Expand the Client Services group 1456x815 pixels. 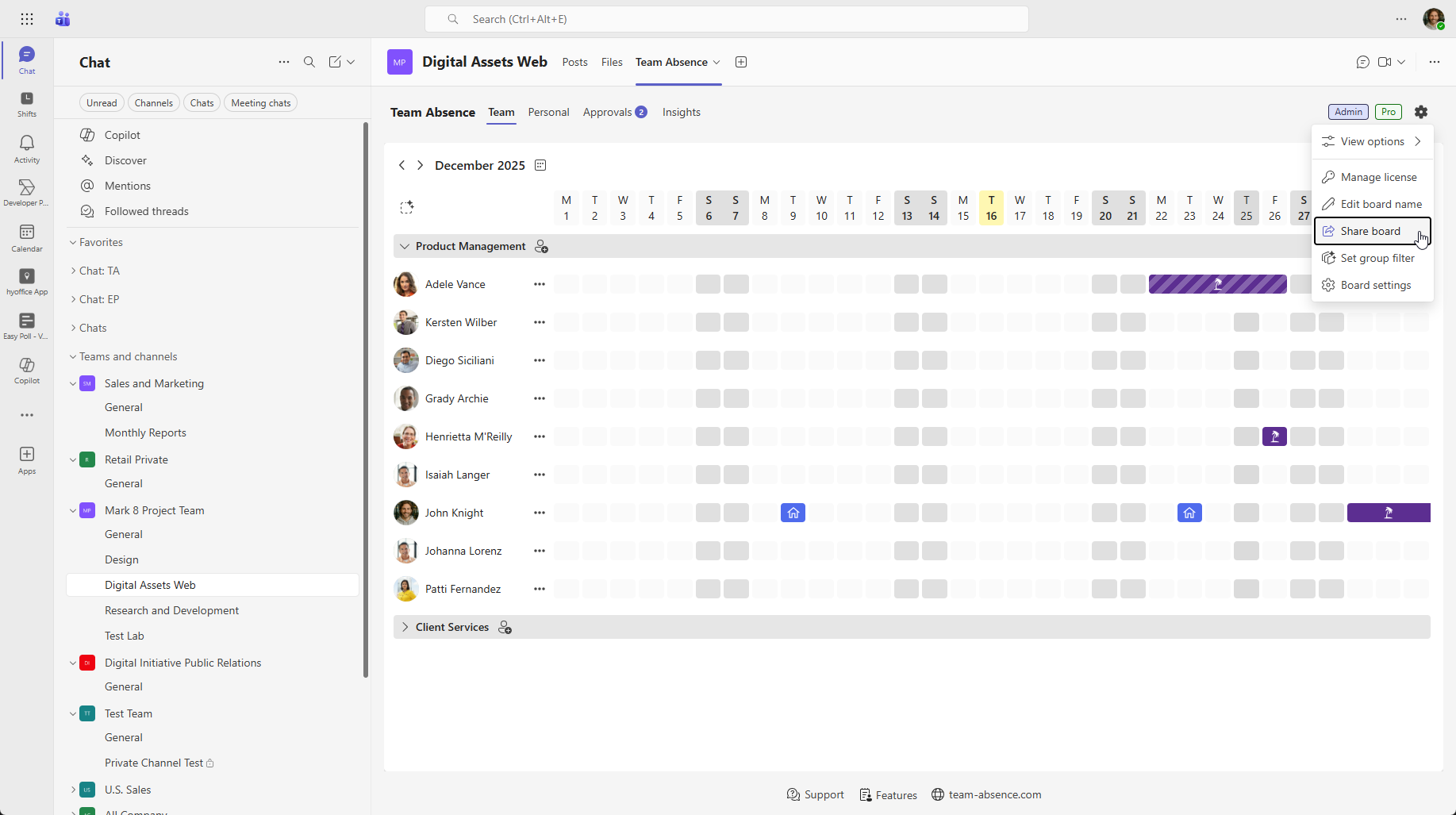405,627
